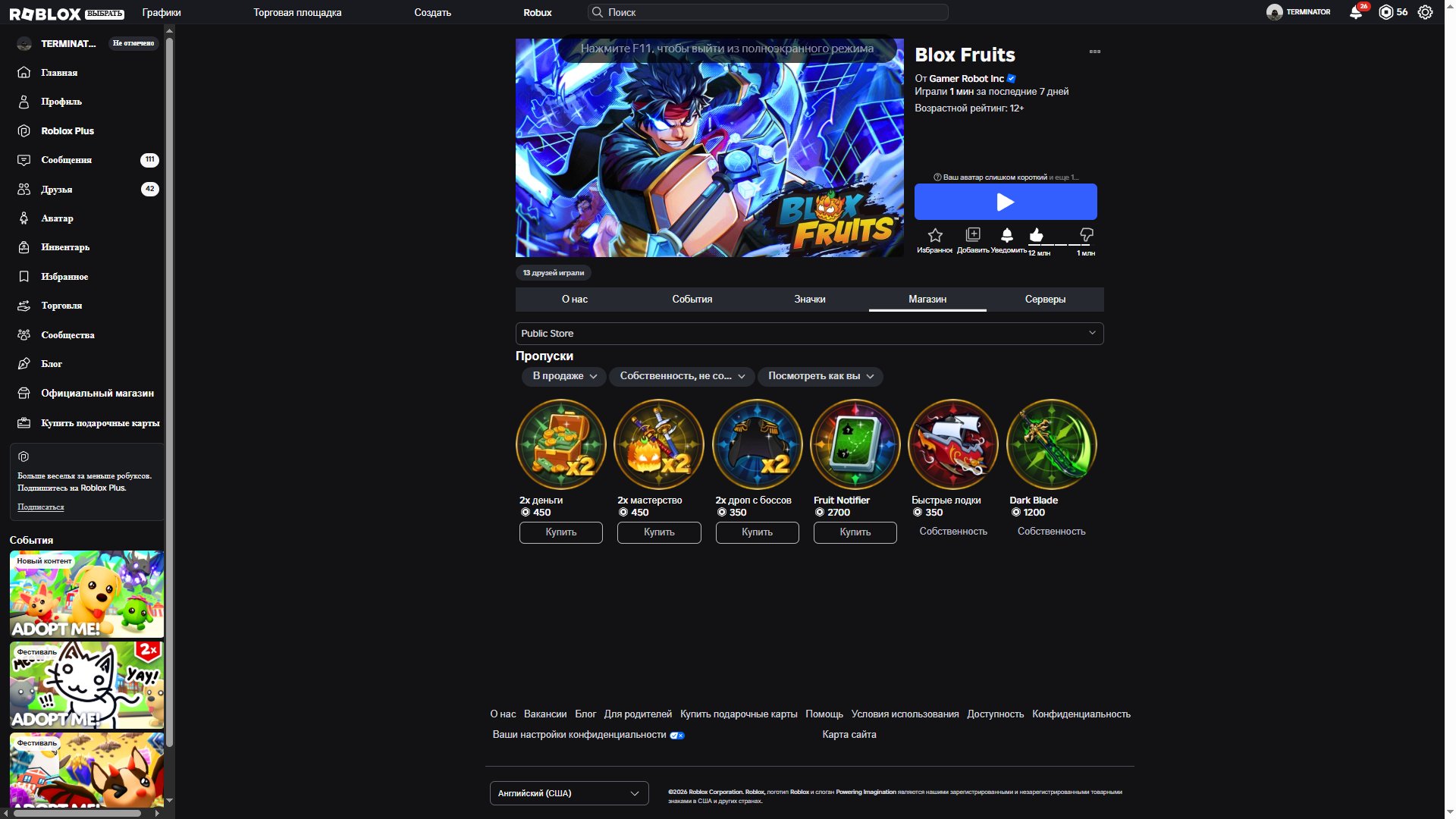Click Купить under 2x деньги pass

tap(561, 532)
